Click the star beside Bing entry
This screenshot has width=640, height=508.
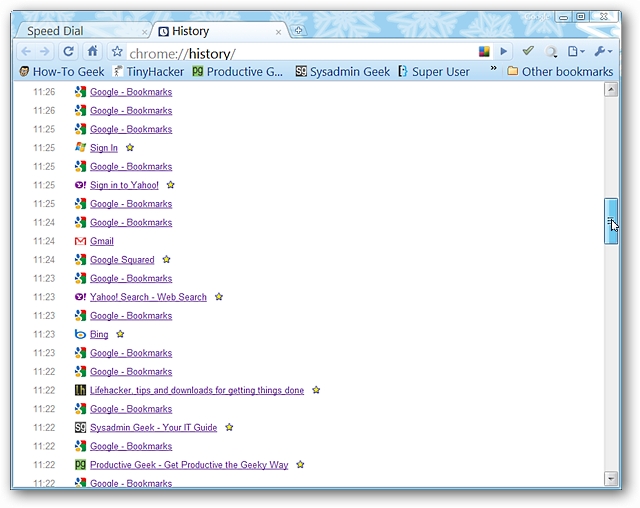120,334
